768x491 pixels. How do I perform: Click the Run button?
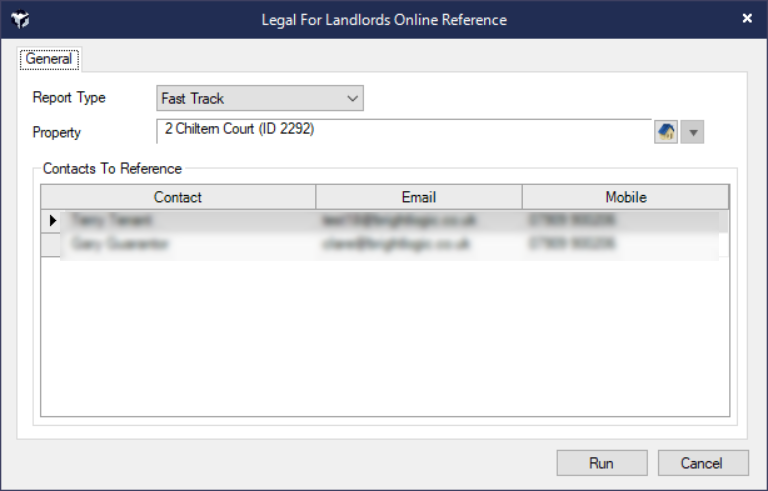pos(601,463)
